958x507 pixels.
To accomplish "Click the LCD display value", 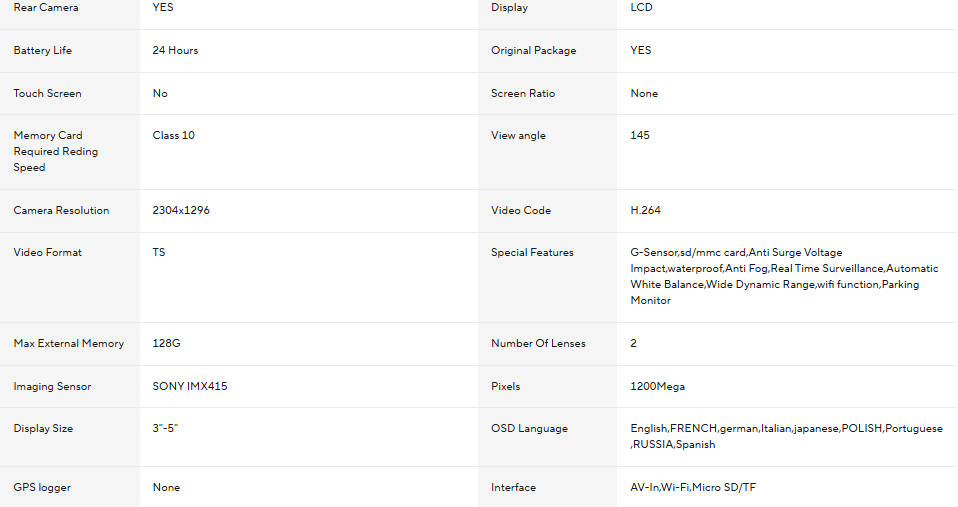I will [641, 8].
